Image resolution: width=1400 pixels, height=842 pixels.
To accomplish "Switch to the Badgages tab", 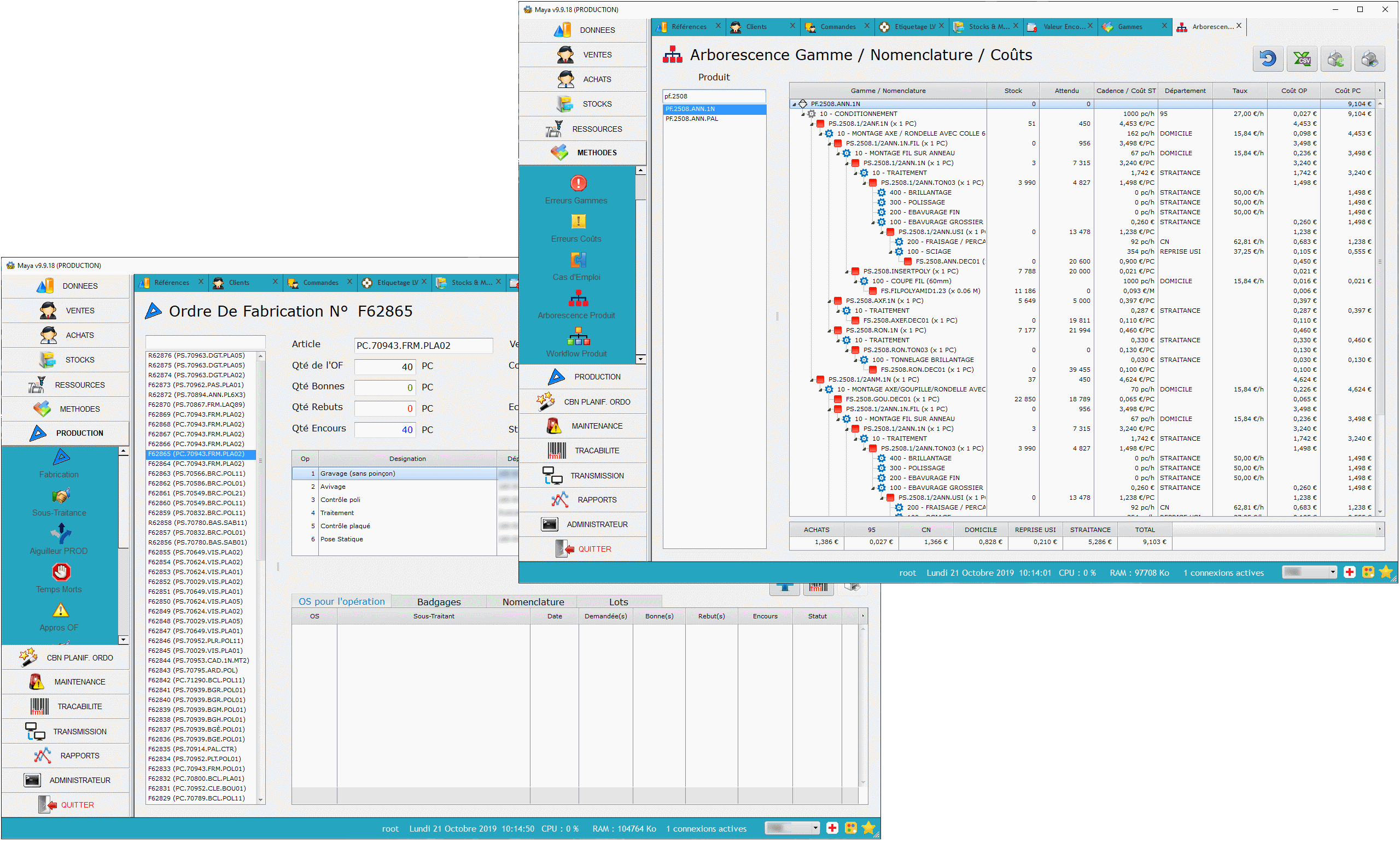I will click(x=438, y=601).
